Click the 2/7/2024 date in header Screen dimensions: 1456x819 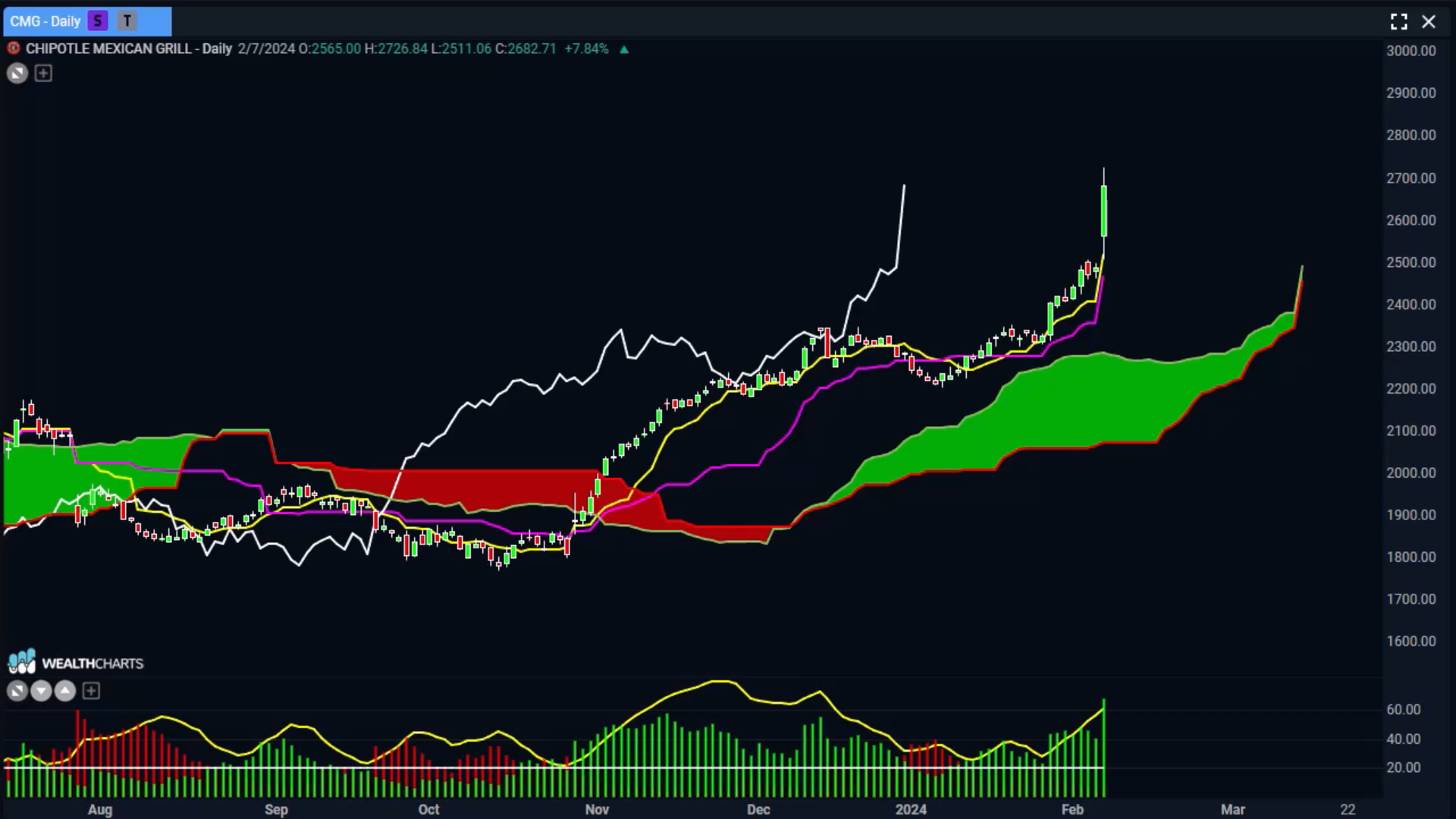[x=266, y=49]
